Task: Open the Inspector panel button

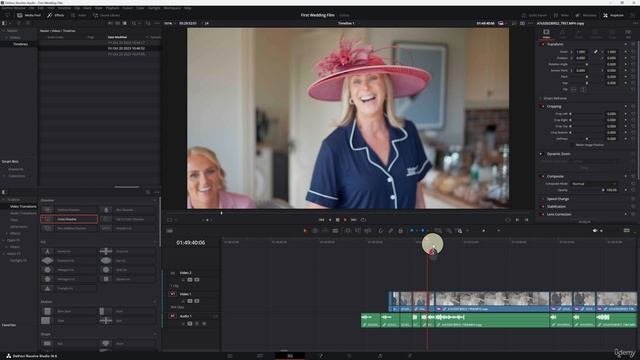Action: (613, 15)
